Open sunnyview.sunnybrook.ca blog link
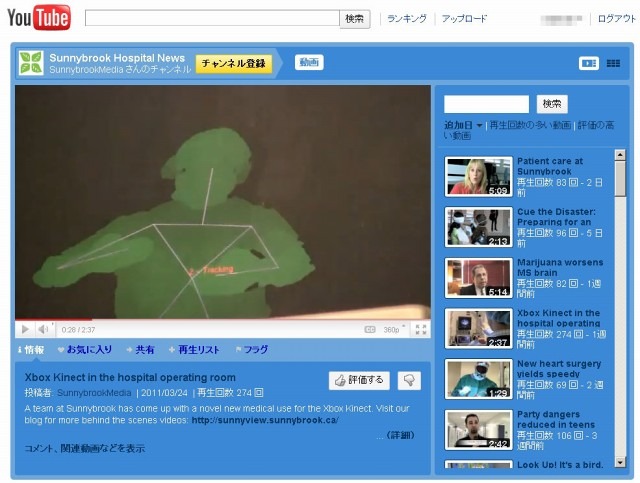The image size is (640, 483). [x=265, y=420]
